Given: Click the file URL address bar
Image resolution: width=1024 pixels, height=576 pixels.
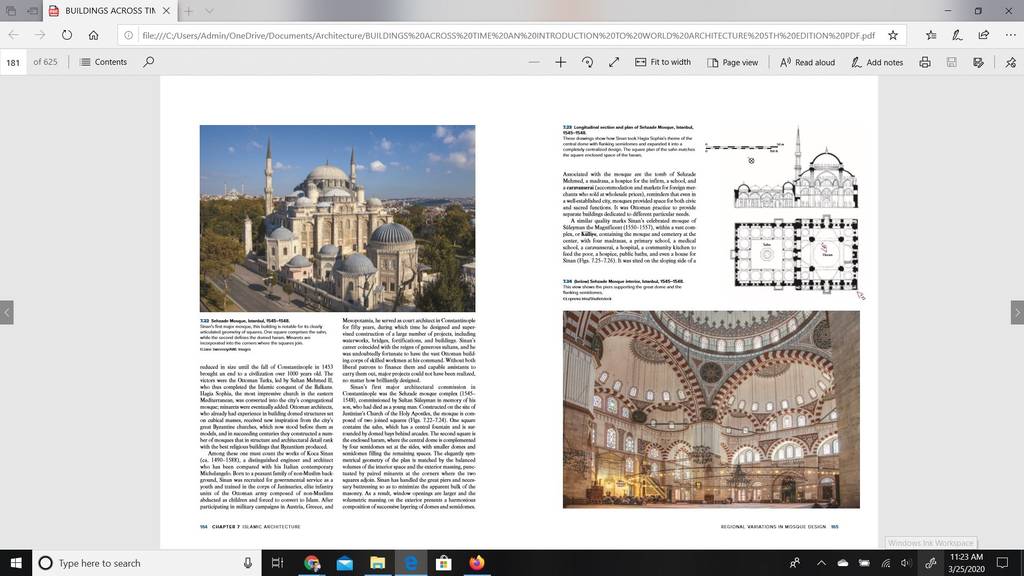Looking at the screenshot, I should pos(508,35).
